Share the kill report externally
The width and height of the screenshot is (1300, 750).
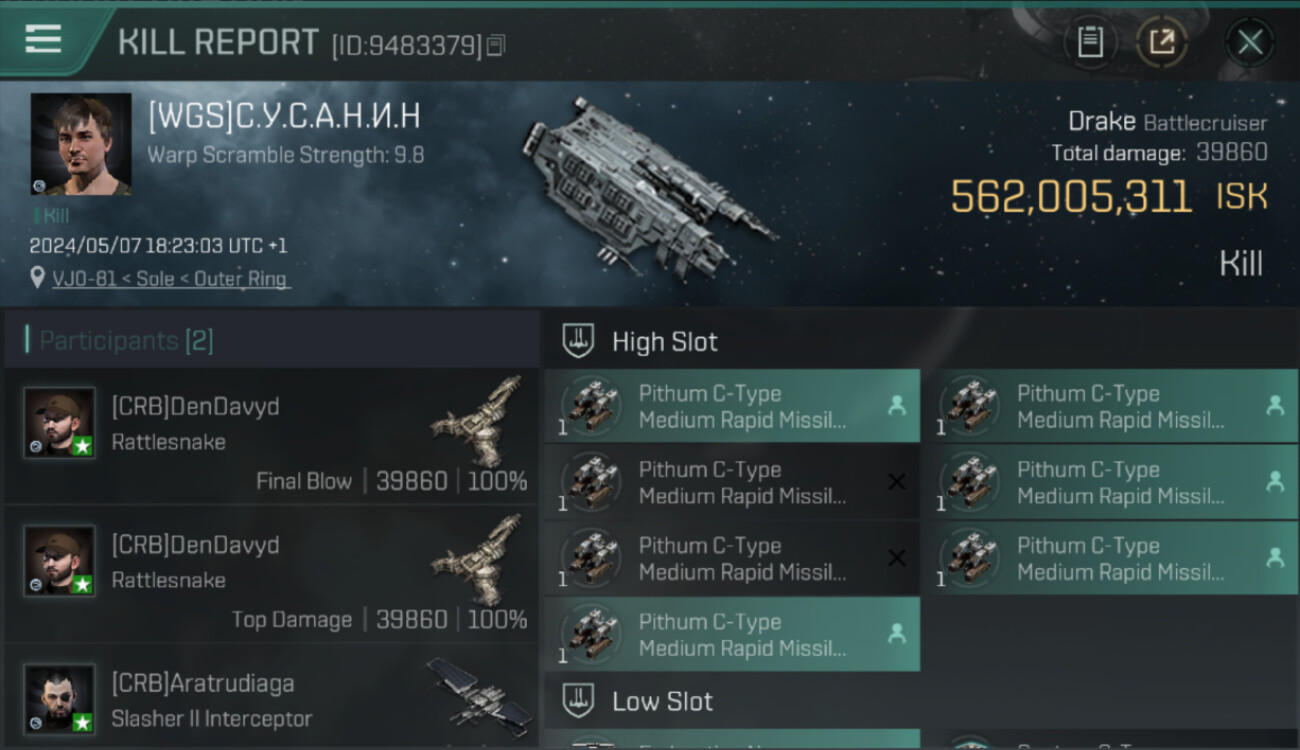pos(1161,42)
